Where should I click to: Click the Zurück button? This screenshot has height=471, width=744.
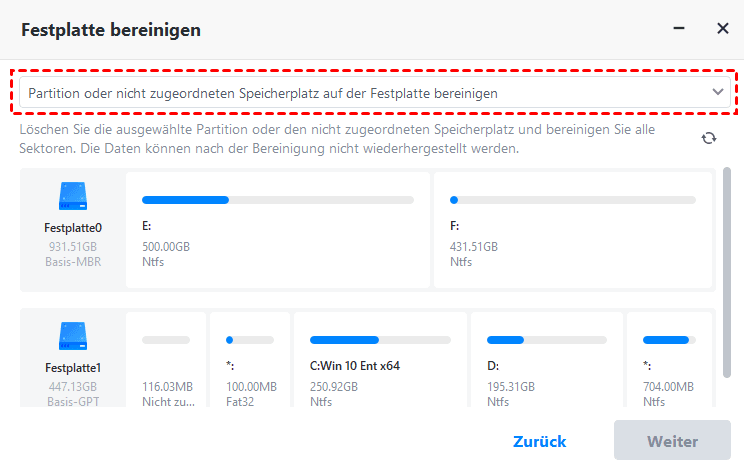539,441
